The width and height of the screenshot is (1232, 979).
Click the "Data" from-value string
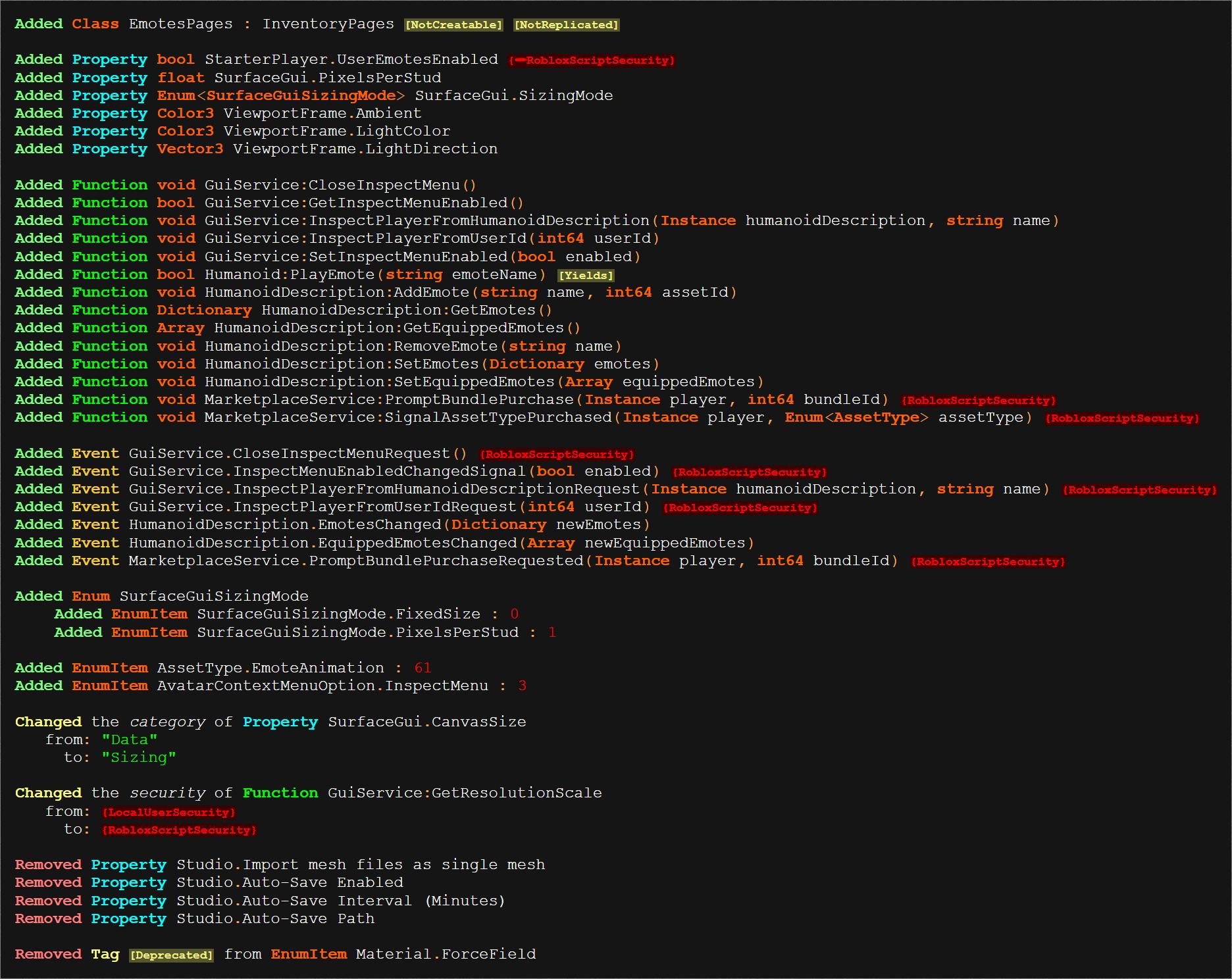coord(130,740)
